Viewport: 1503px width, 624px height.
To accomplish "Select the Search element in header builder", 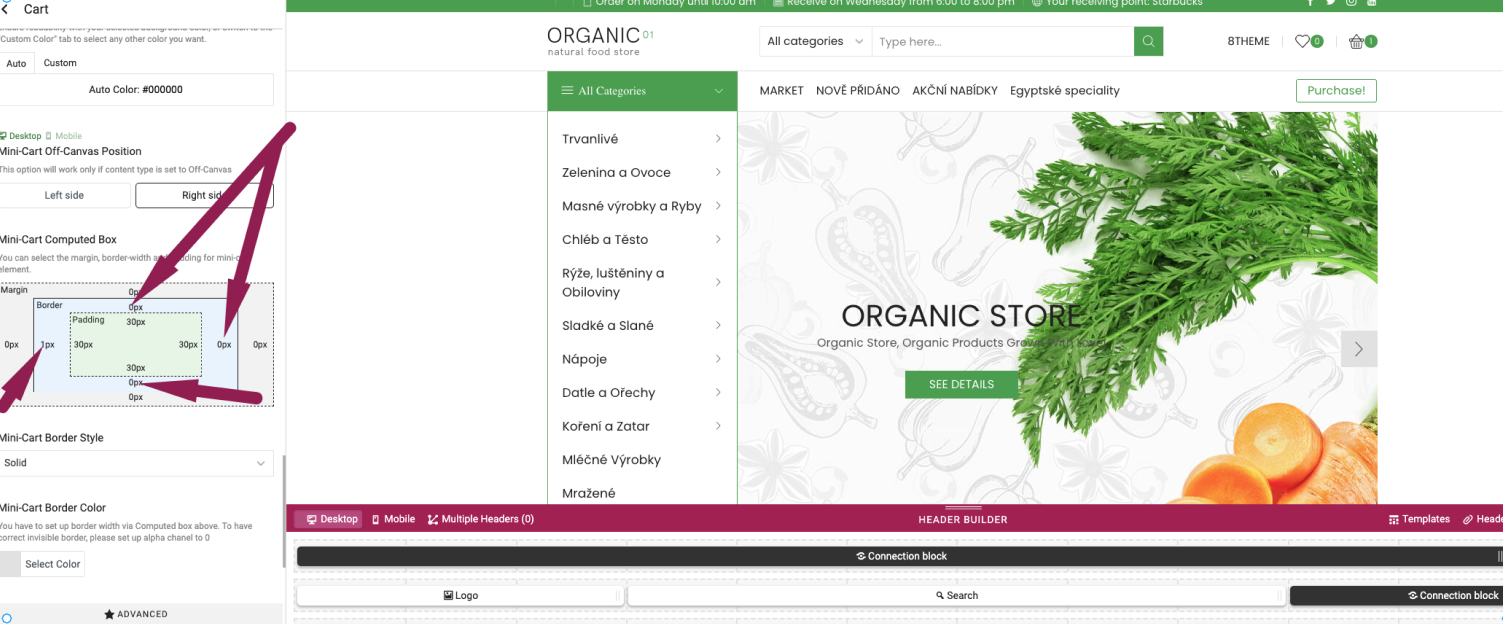I will (957, 595).
